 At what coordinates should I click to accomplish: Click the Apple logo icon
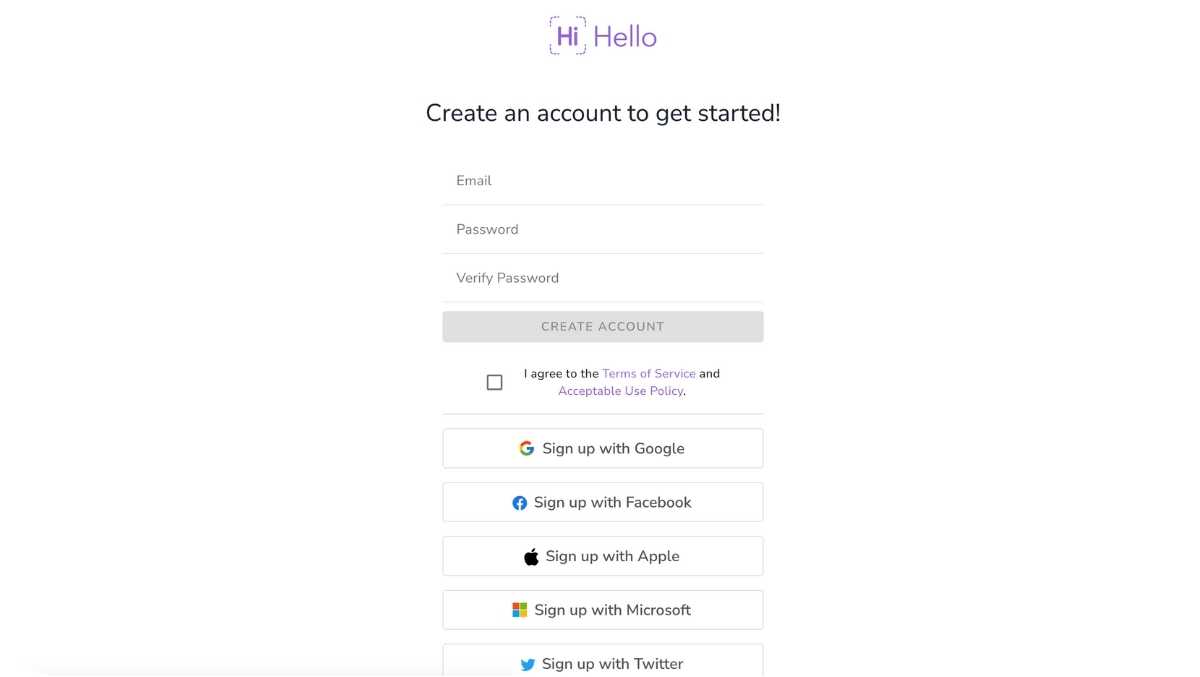pyautogui.click(x=532, y=555)
